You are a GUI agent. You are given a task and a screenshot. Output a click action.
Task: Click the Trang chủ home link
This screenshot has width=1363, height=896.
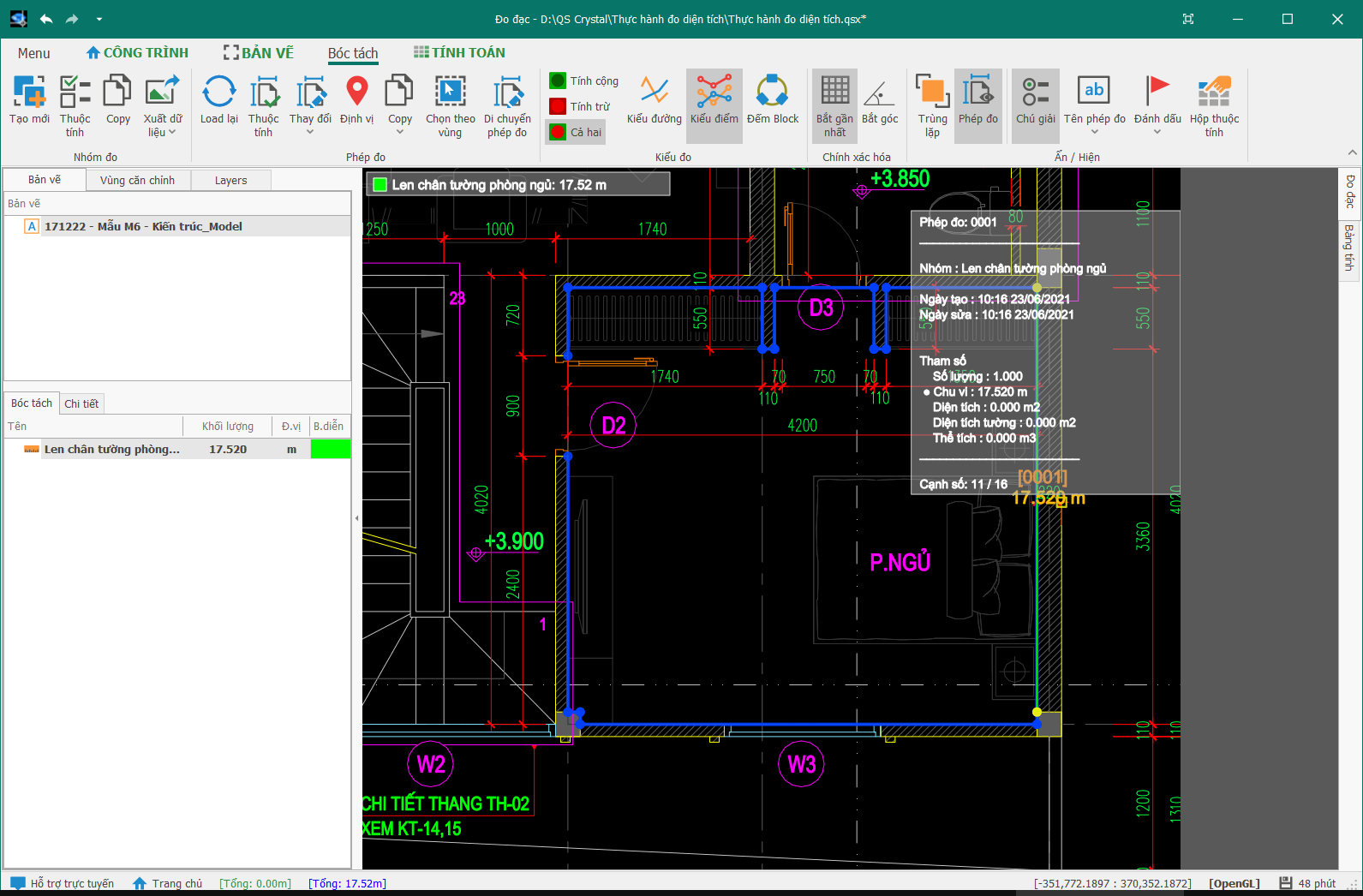[x=168, y=883]
